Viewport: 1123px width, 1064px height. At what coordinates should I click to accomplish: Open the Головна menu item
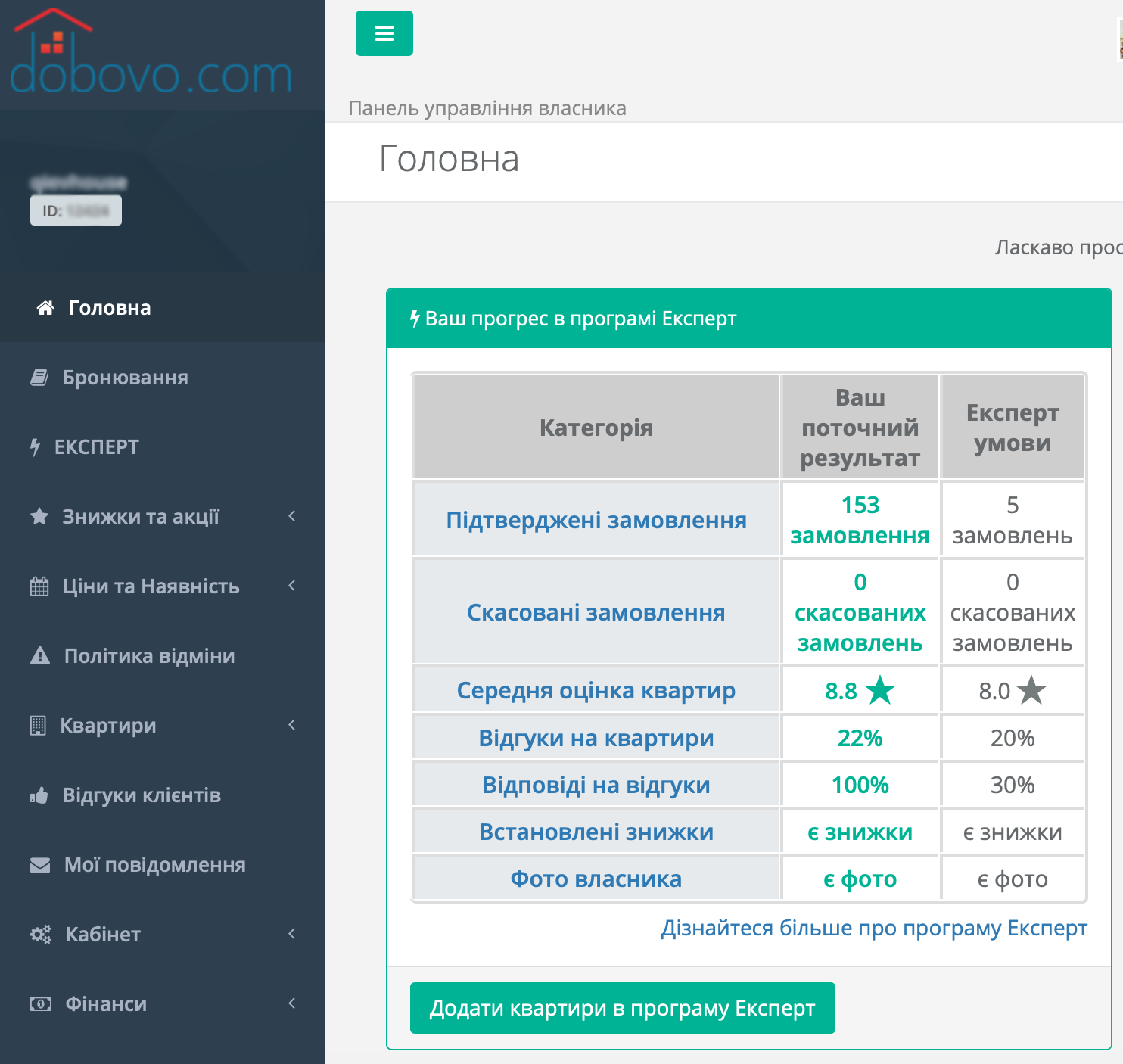(x=163, y=308)
